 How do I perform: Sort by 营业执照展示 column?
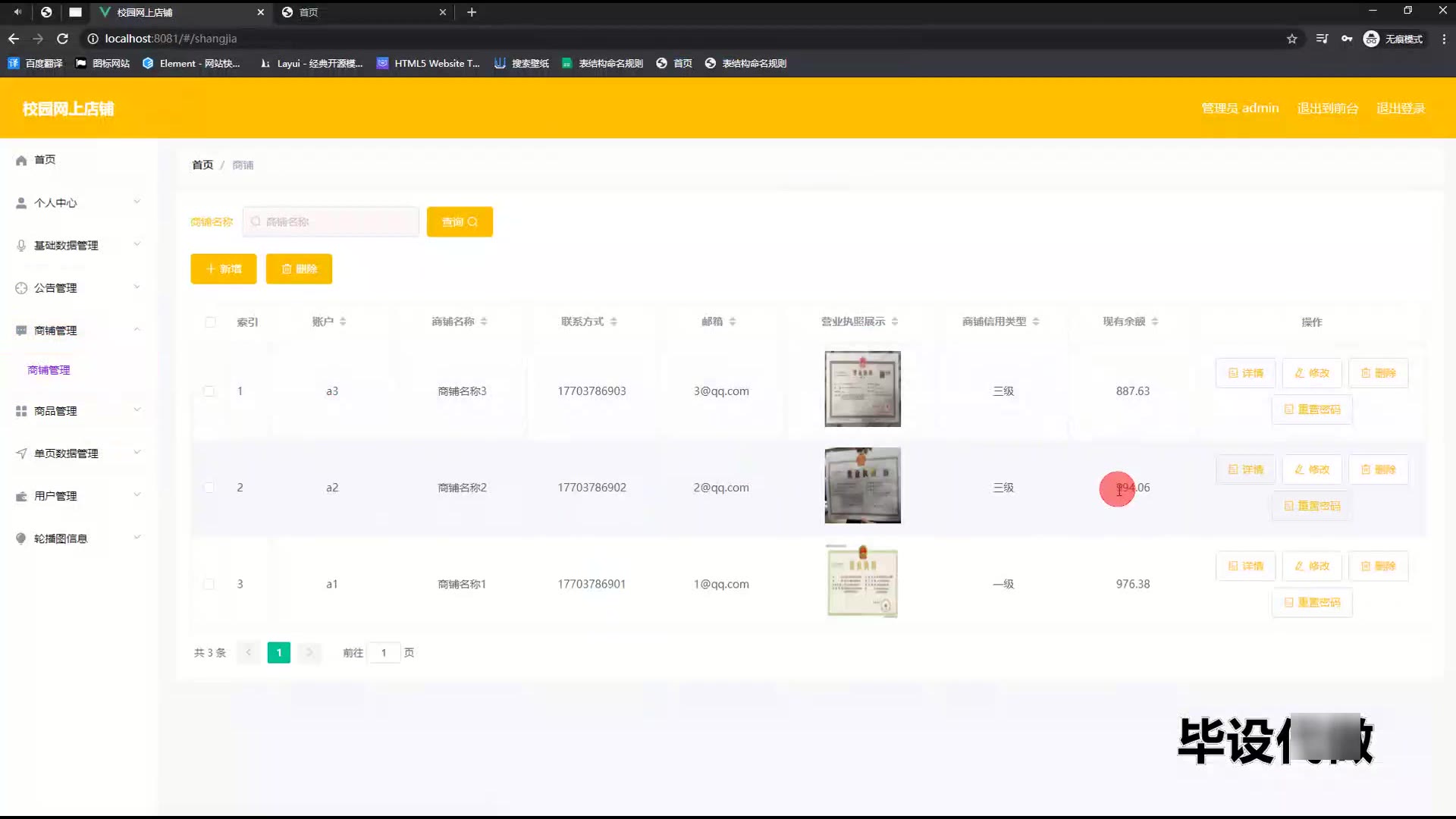(895, 322)
